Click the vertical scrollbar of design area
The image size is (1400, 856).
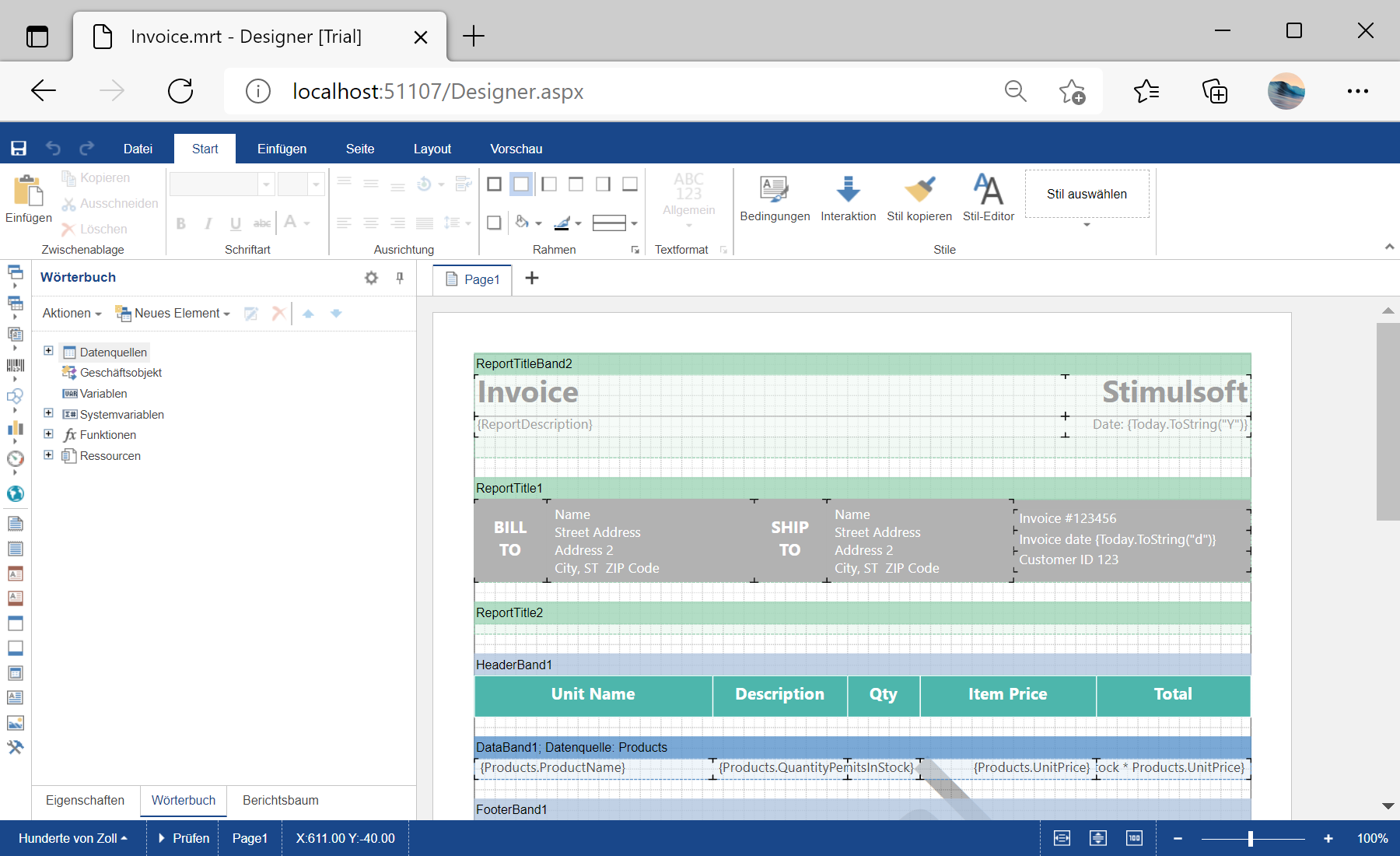coord(1388,421)
